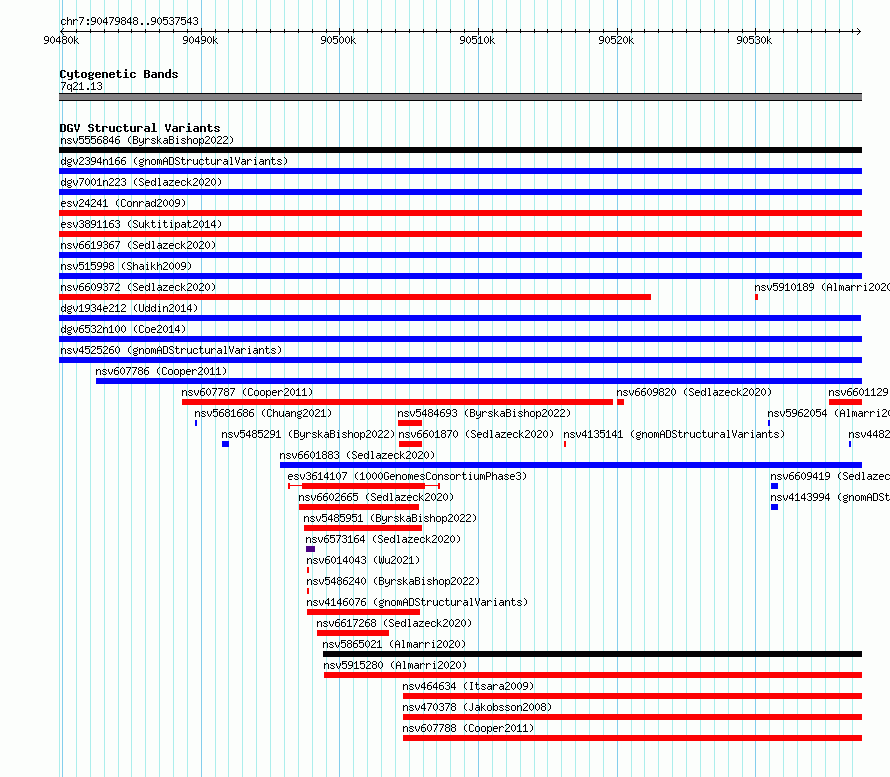Open the nsv5485951 (ByrskaBishop2022) label
Image resolution: width=890 pixels, height=777 pixels.
(390, 518)
